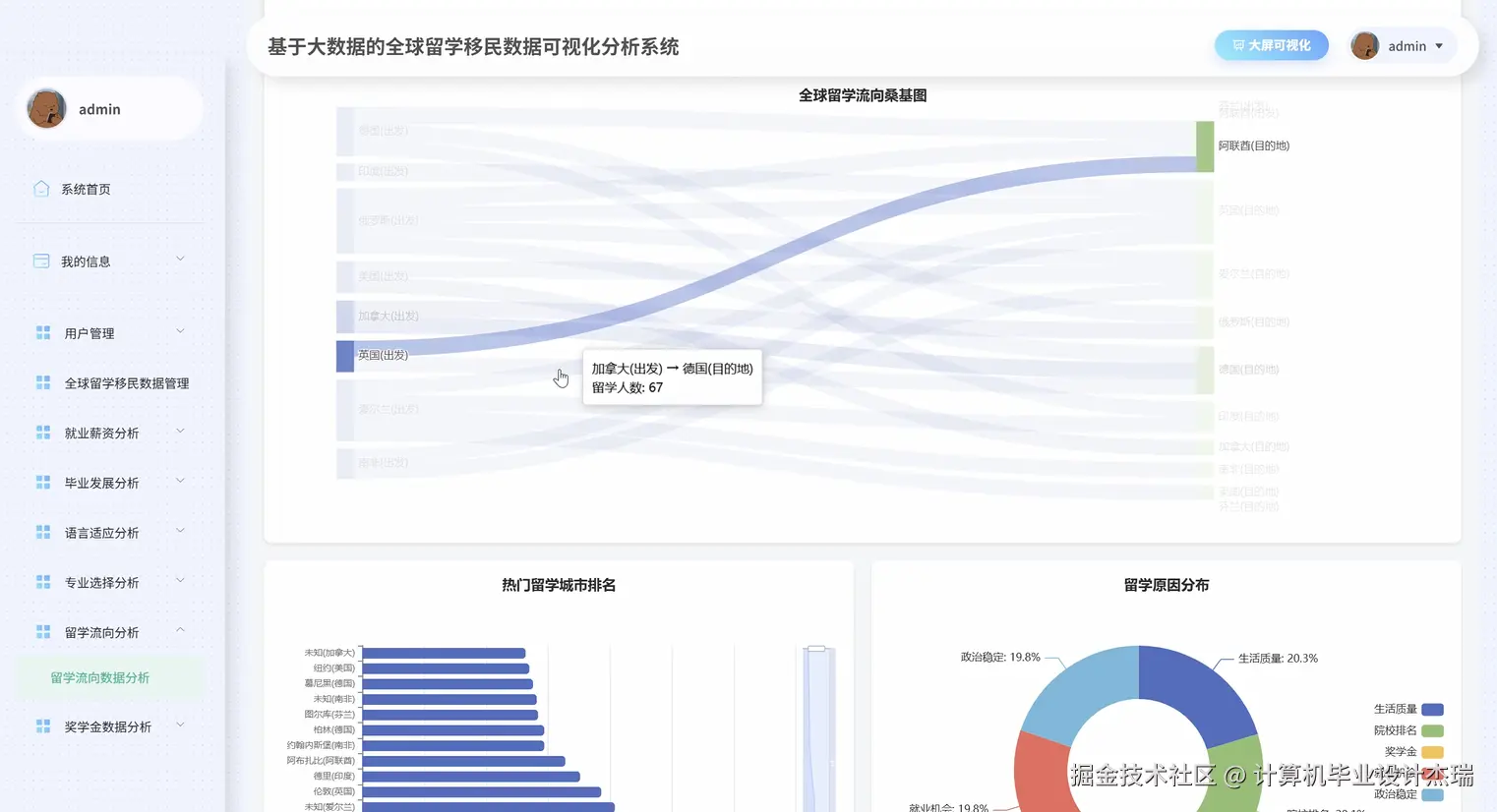1497x812 pixels.
Task: Toggle 生活质量 legend swatch
Action: 1432,709
